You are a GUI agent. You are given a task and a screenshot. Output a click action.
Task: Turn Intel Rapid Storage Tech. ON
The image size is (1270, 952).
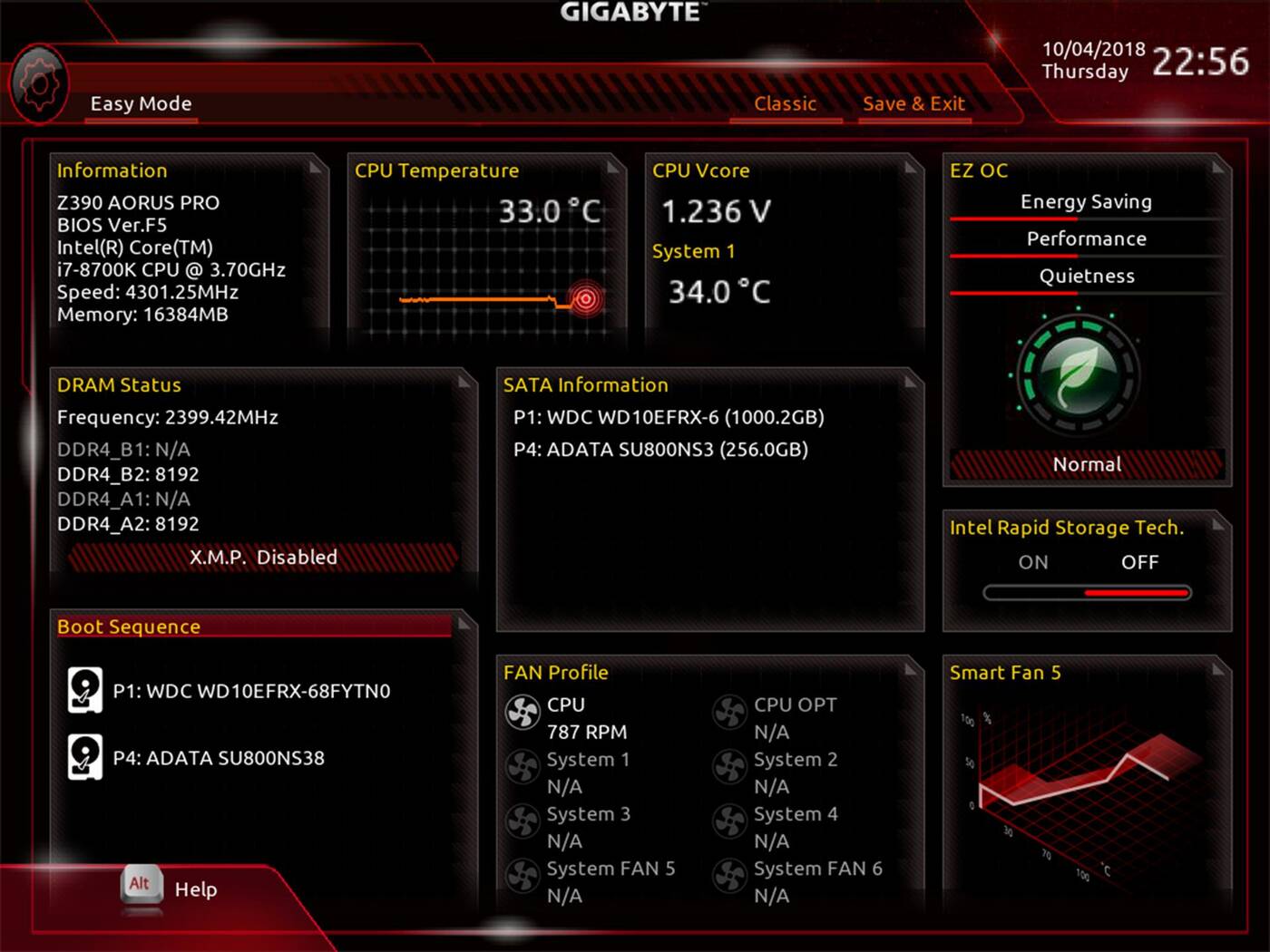click(x=1033, y=562)
